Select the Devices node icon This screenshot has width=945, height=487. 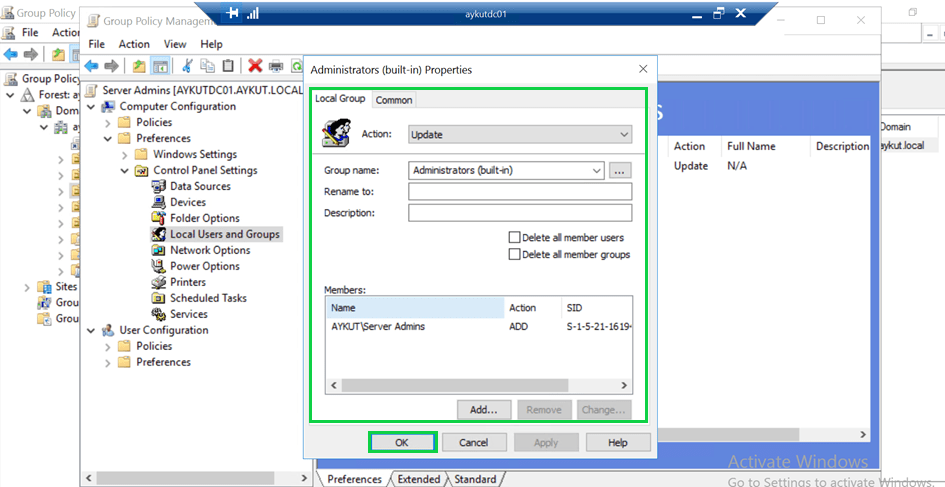pos(159,202)
